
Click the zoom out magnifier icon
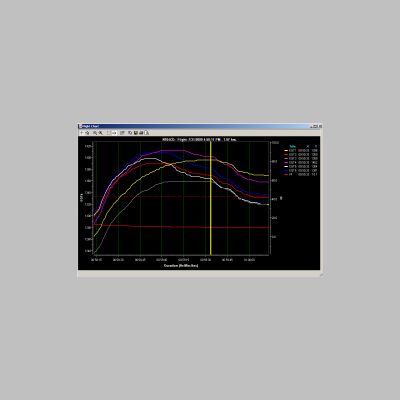[x=100, y=133]
